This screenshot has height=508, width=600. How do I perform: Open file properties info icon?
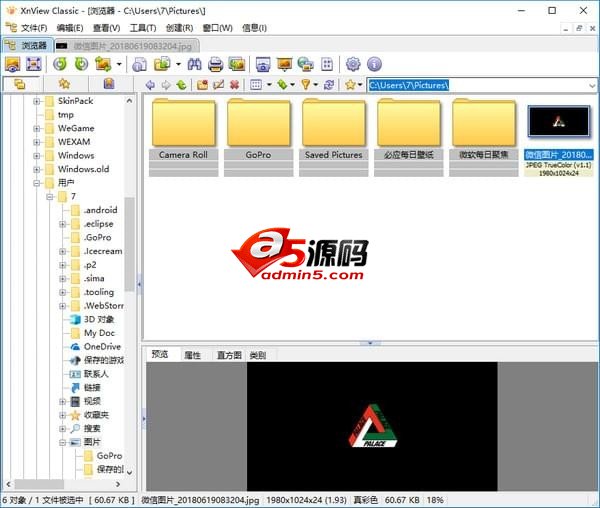point(139,64)
